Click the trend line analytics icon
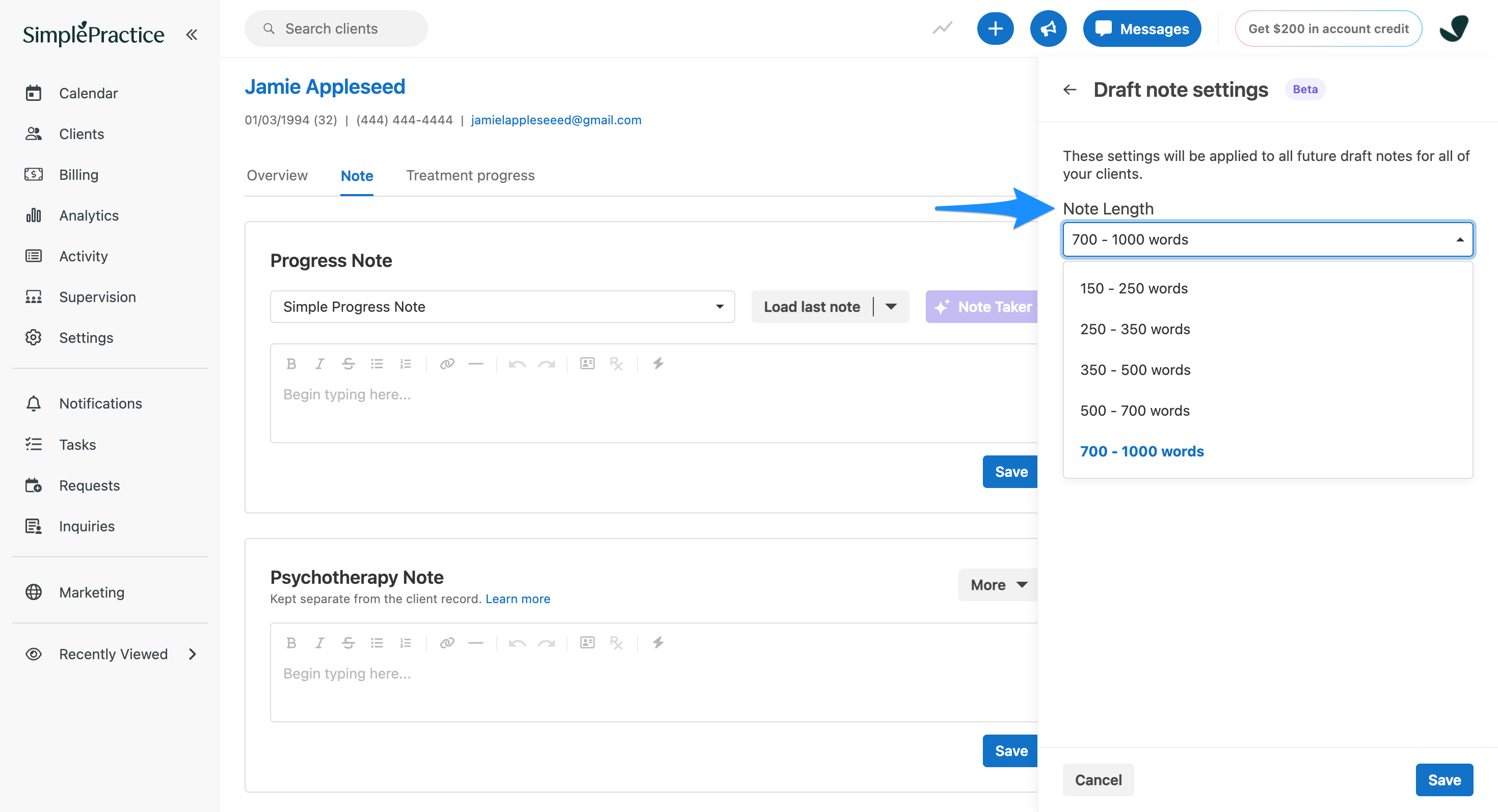 pos(942,29)
